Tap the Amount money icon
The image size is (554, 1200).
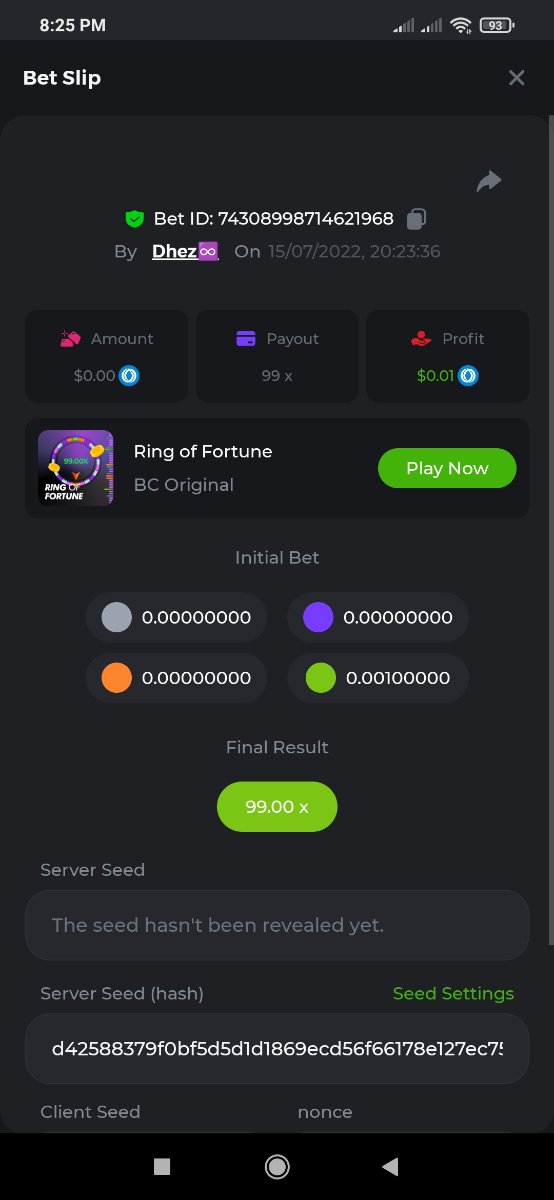tap(70, 339)
